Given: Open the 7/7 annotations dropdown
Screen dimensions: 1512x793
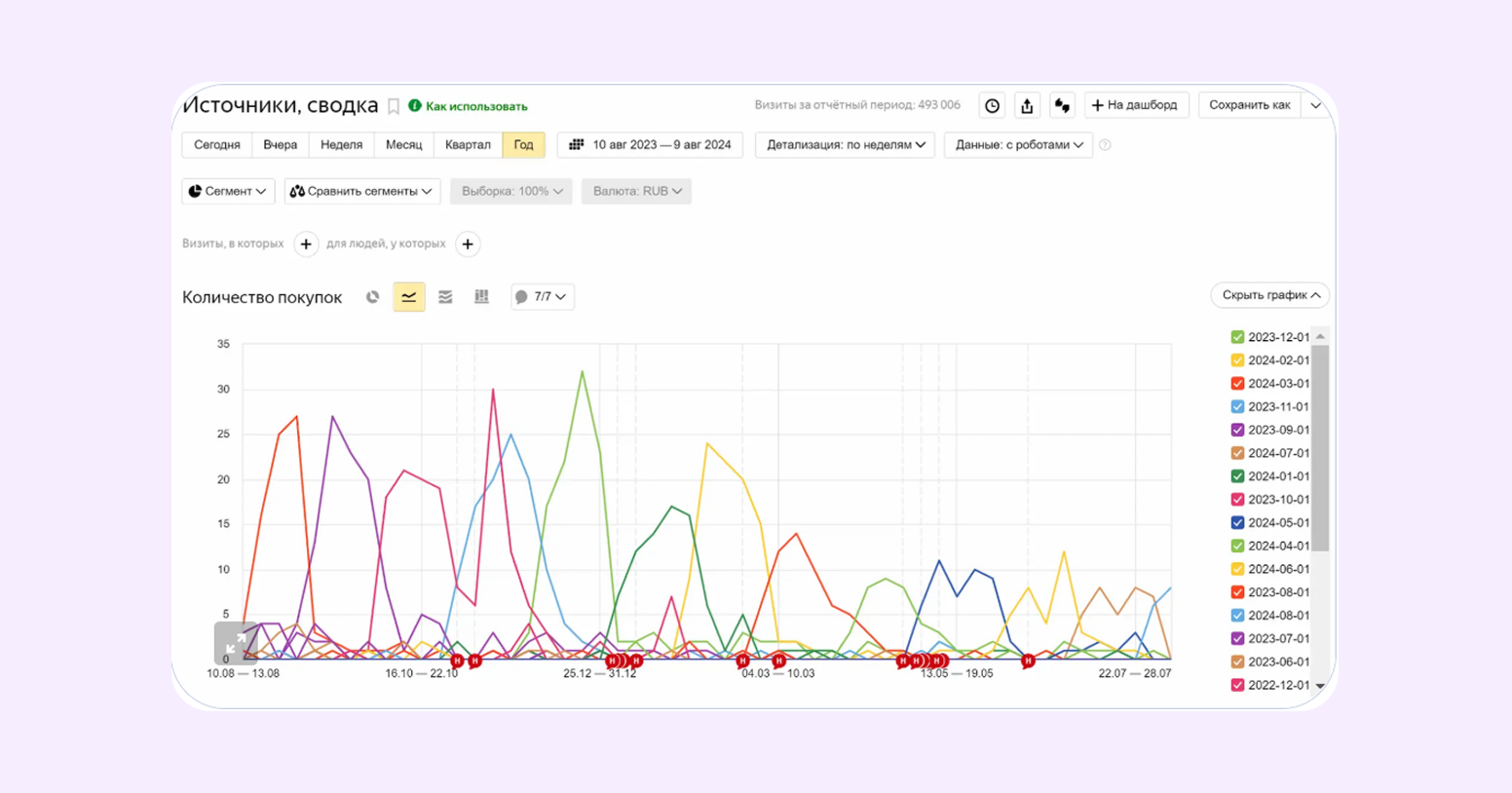Looking at the screenshot, I should 542,297.
